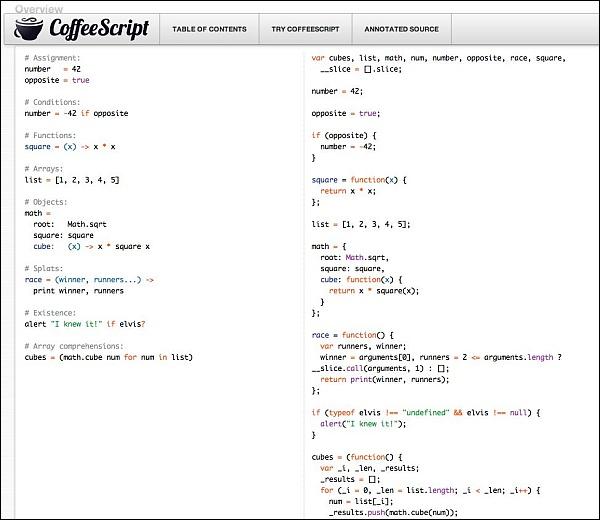The image size is (600, 520).
Task: Click 'race = function() {' JavaScript line
Action: point(352,336)
